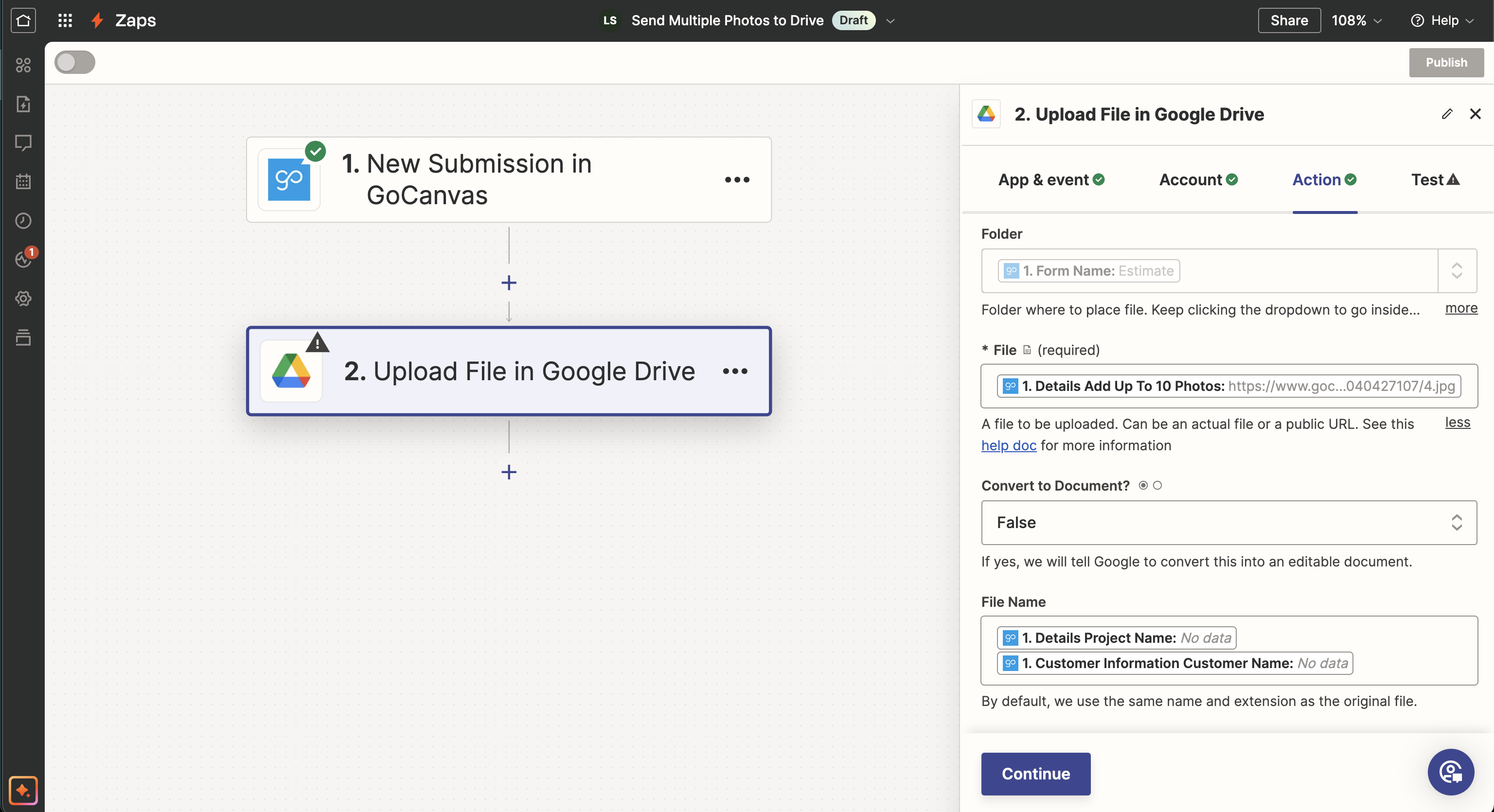Add a step between steps 1 and 2
This screenshot has width=1494, height=812.
click(509, 283)
